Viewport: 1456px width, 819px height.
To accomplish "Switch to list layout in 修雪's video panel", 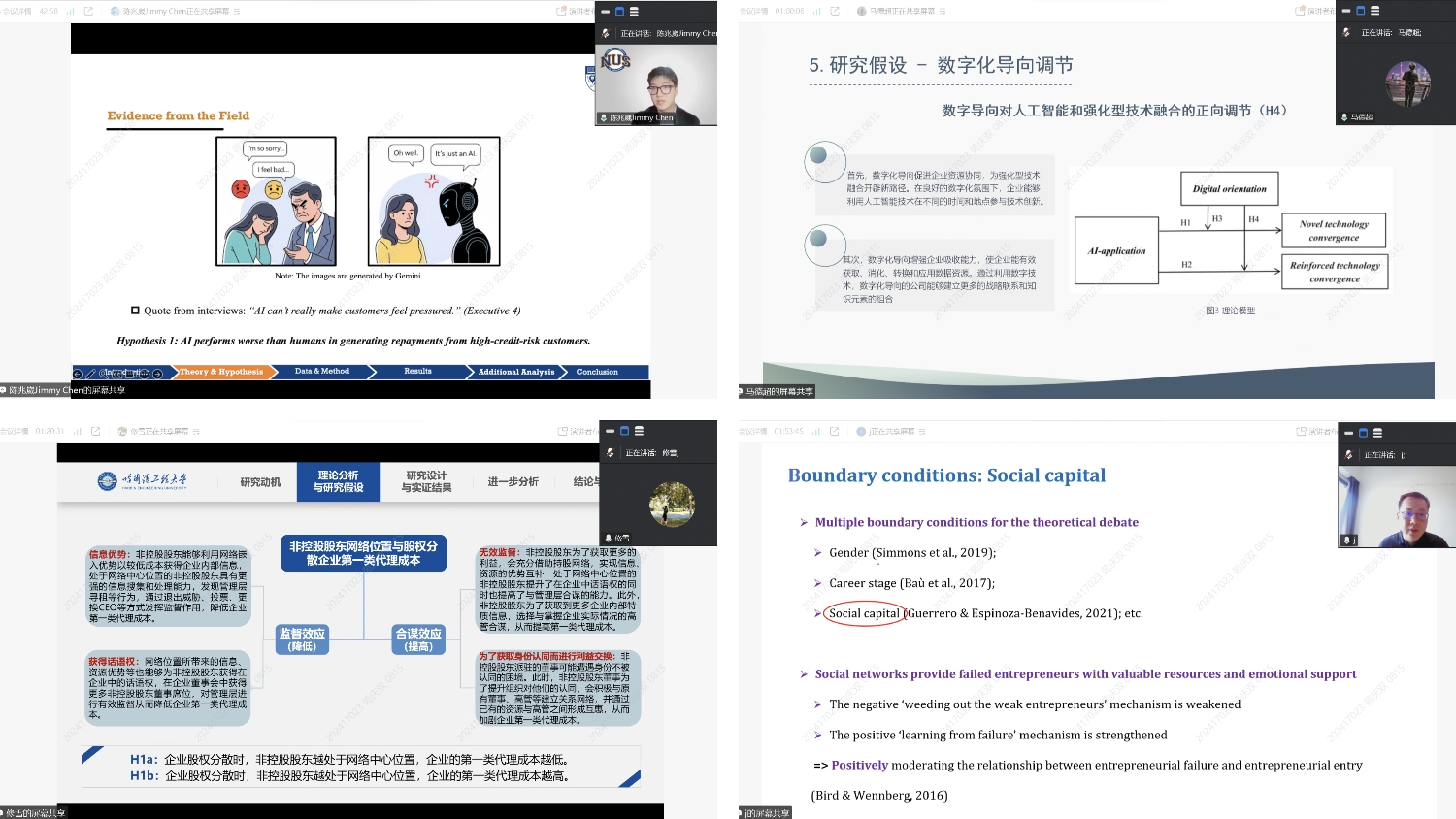I will pos(639,431).
